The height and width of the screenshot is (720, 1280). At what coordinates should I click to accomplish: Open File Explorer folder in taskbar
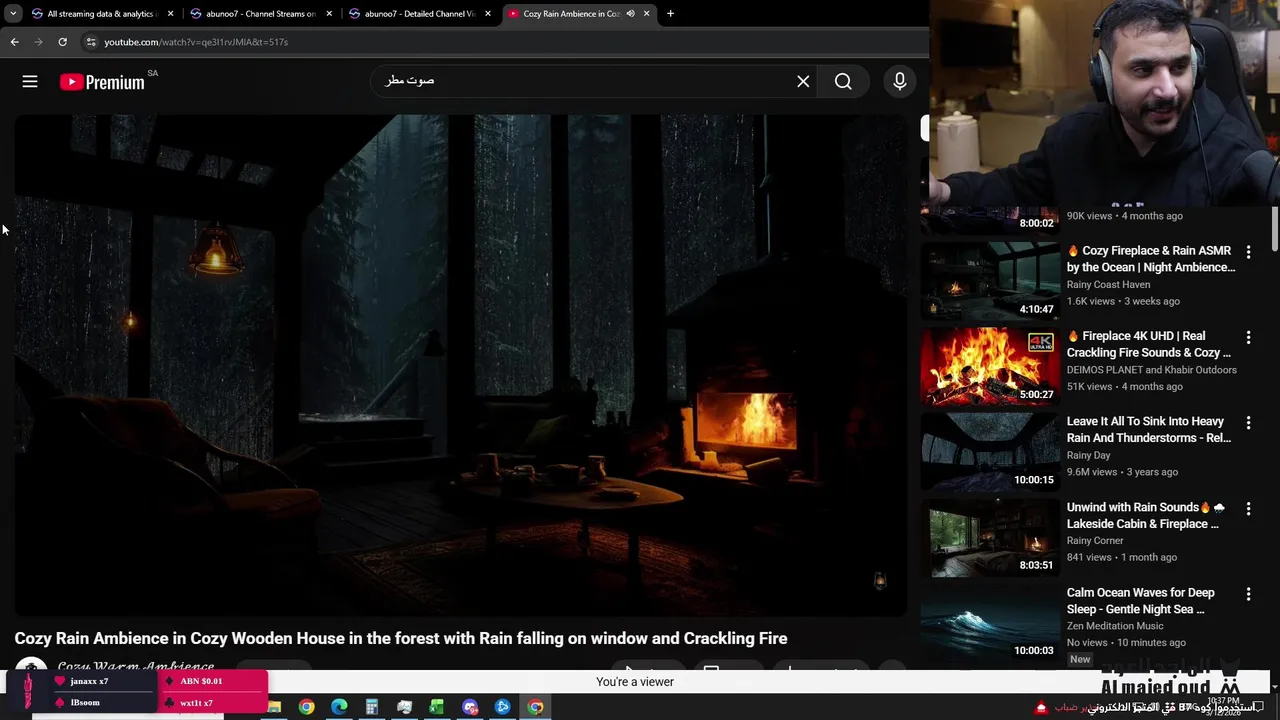(x=273, y=707)
